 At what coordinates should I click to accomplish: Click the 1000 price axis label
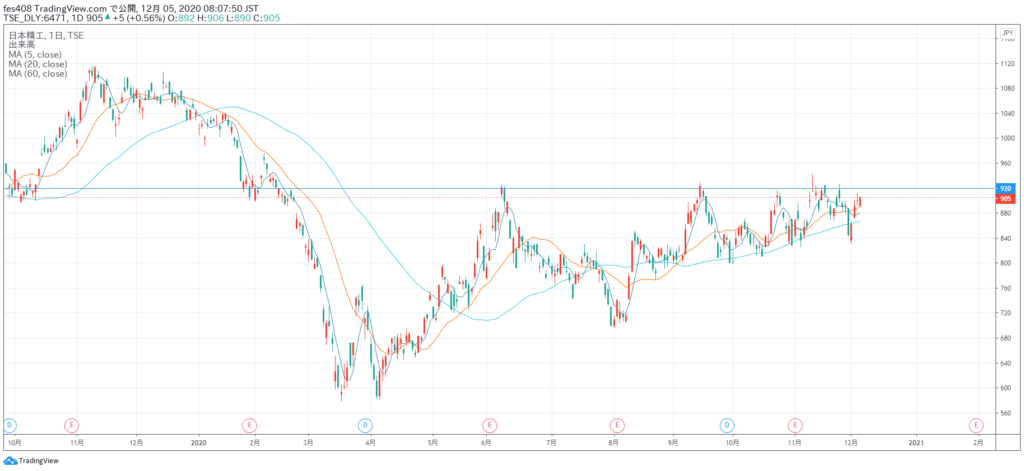[1008, 138]
